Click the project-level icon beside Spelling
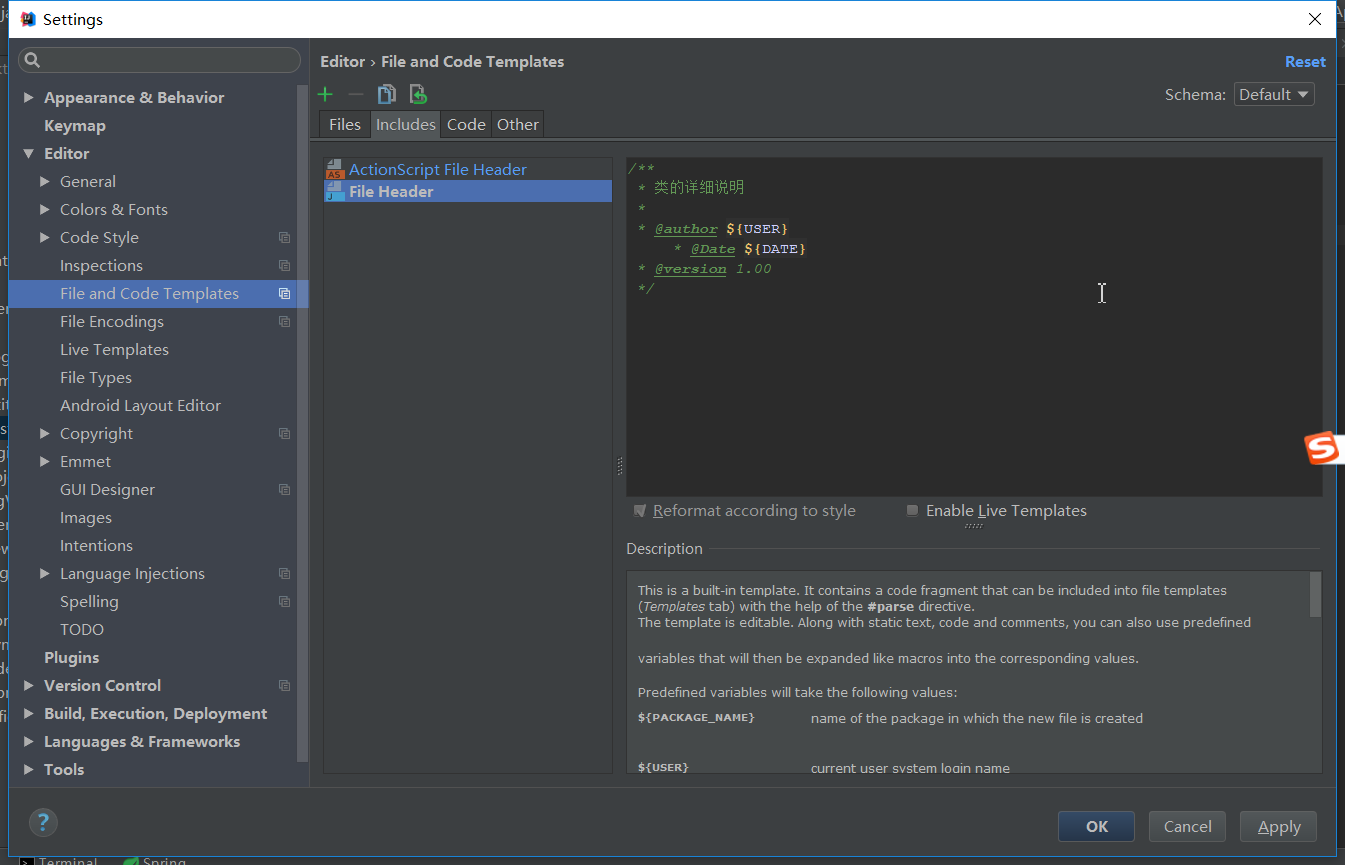The width and height of the screenshot is (1345, 865). click(x=284, y=602)
